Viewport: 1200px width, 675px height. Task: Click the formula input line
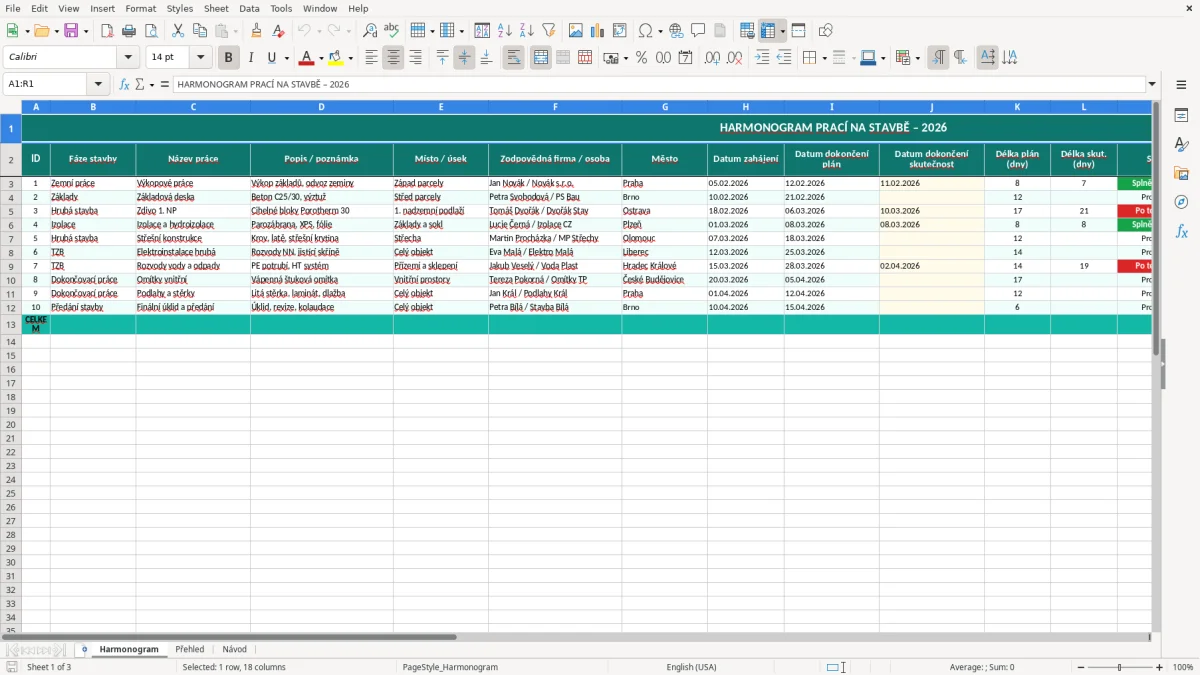coord(659,84)
